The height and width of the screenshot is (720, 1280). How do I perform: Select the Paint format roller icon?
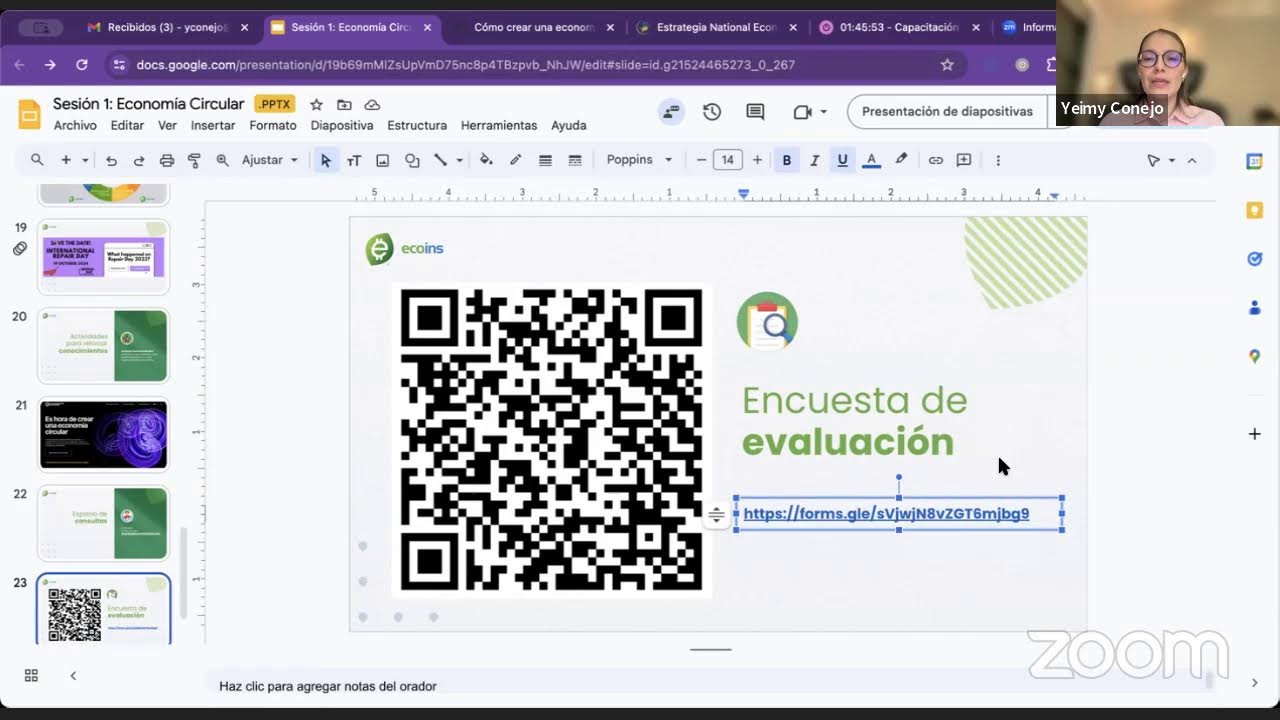[x=194, y=160]
